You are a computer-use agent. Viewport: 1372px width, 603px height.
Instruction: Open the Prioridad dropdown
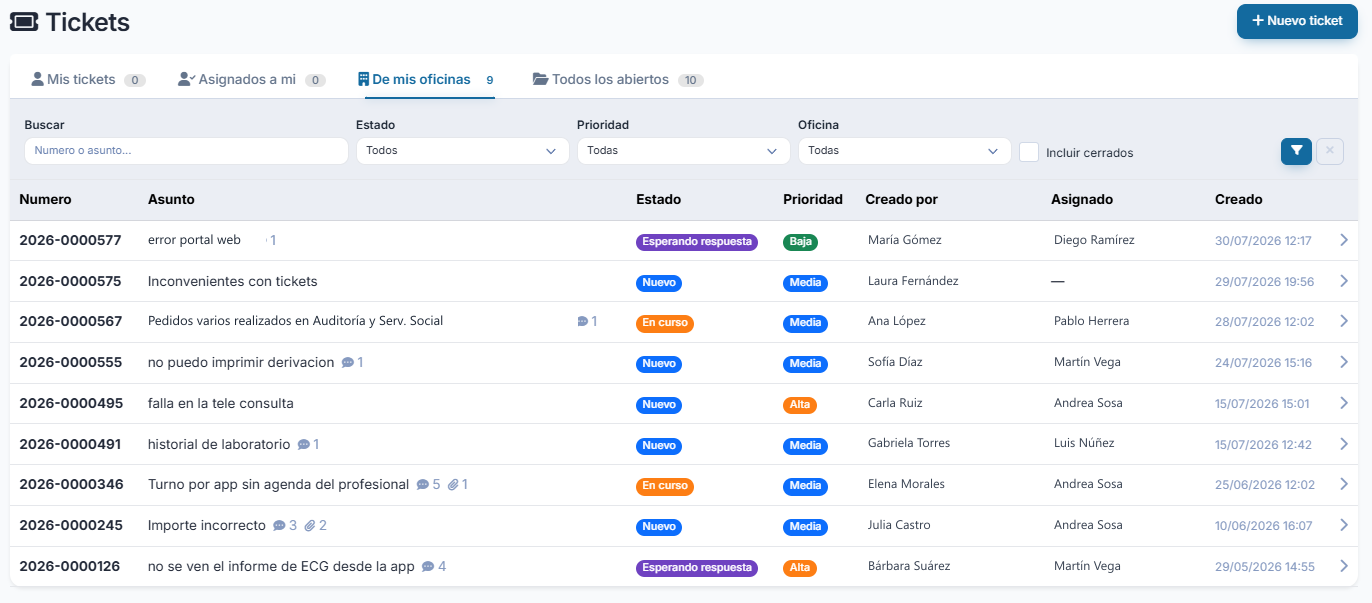682,151
